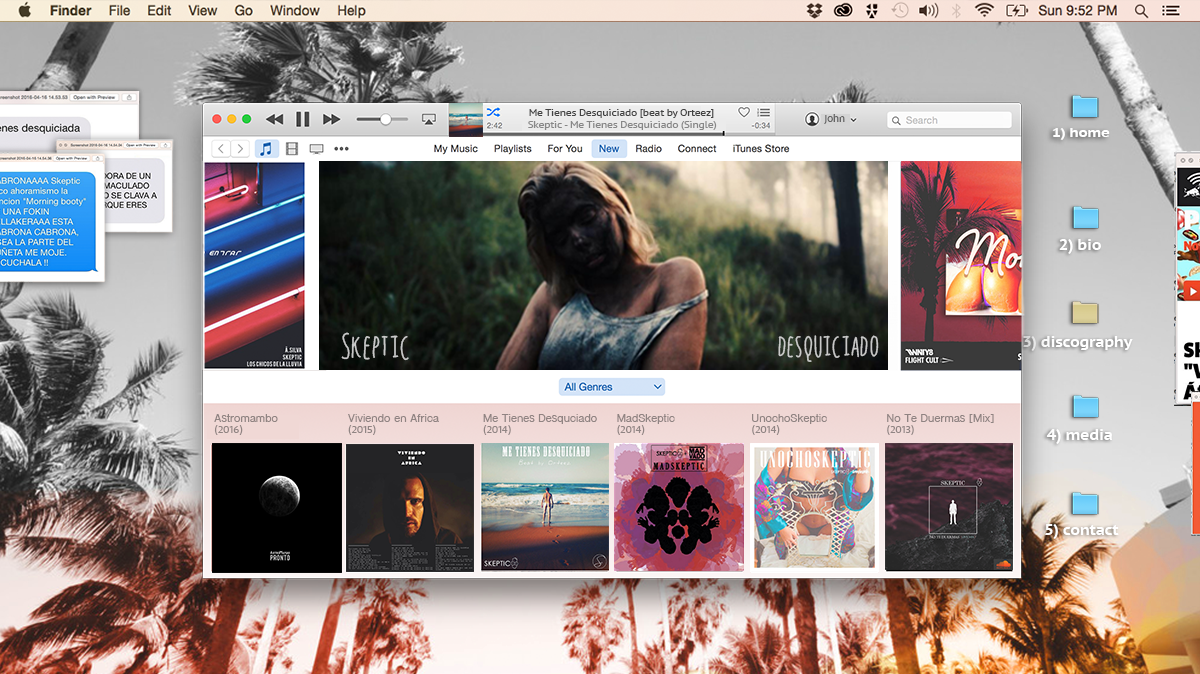This screenshot has width=1200, height=674.
Task: Open the Up Next list icon
Action: coord(764,112)
